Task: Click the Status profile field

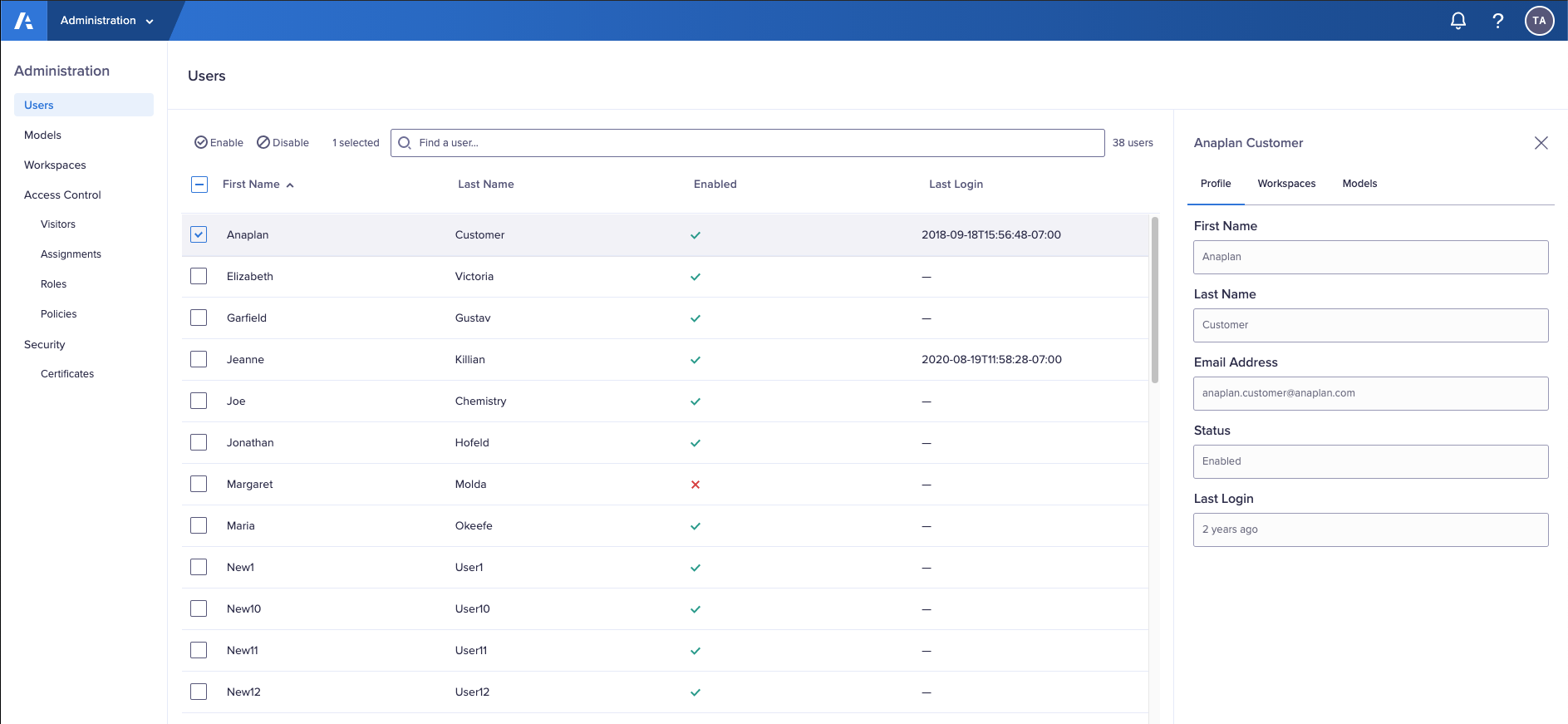Action: [1371, 461]
